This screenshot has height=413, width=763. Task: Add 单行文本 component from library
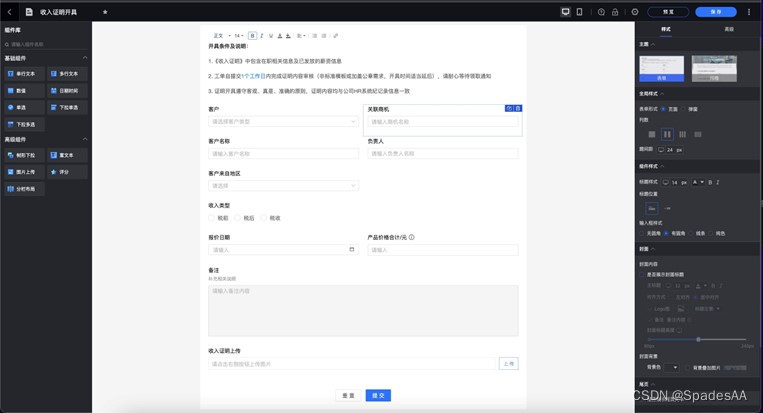click(24, 74)
